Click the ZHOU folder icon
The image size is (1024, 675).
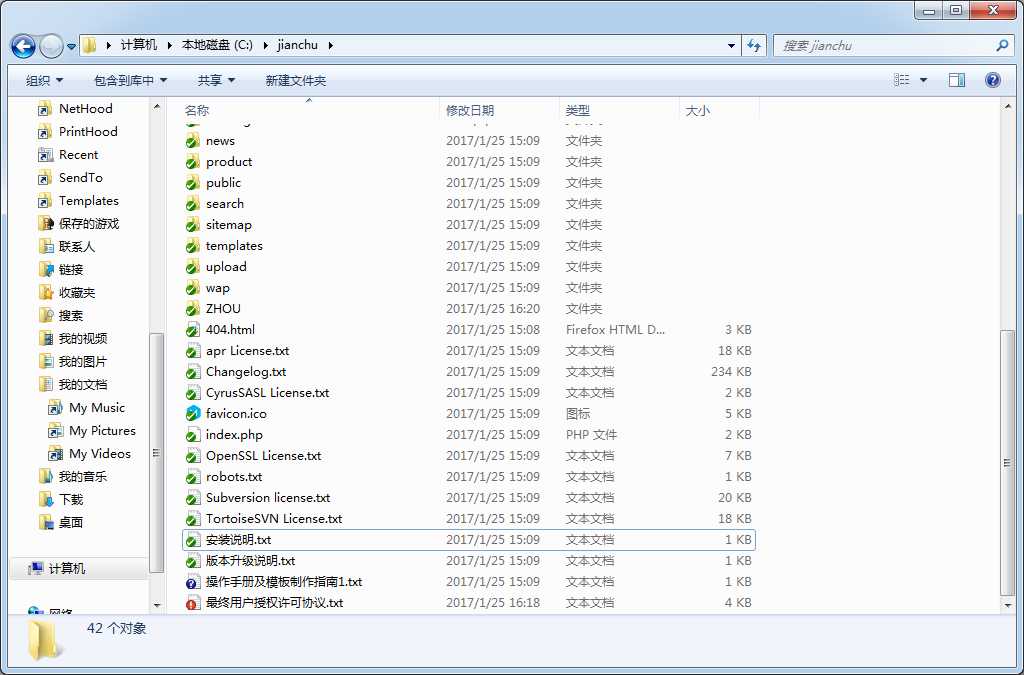192,309
